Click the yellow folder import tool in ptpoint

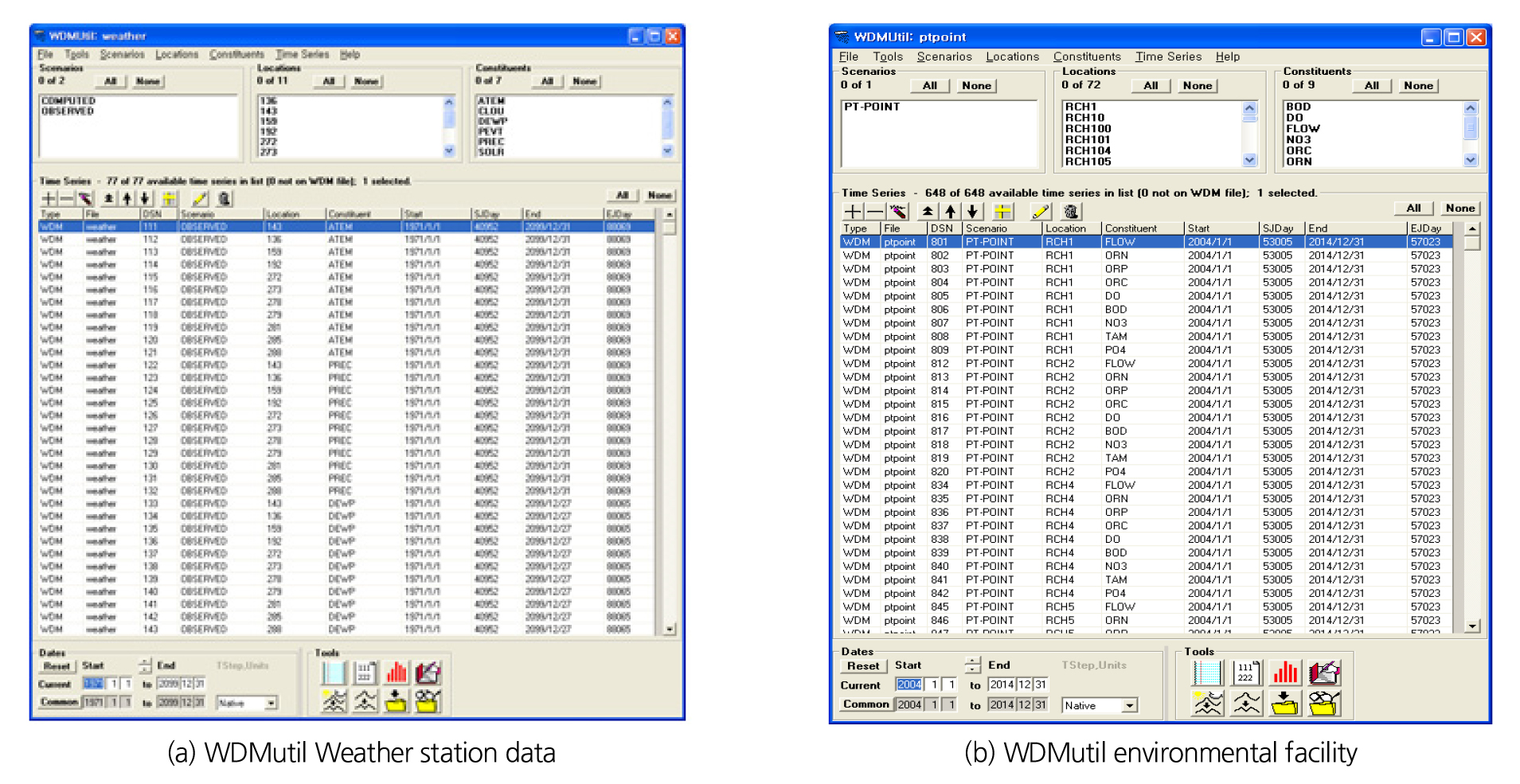click(1284, 703)
